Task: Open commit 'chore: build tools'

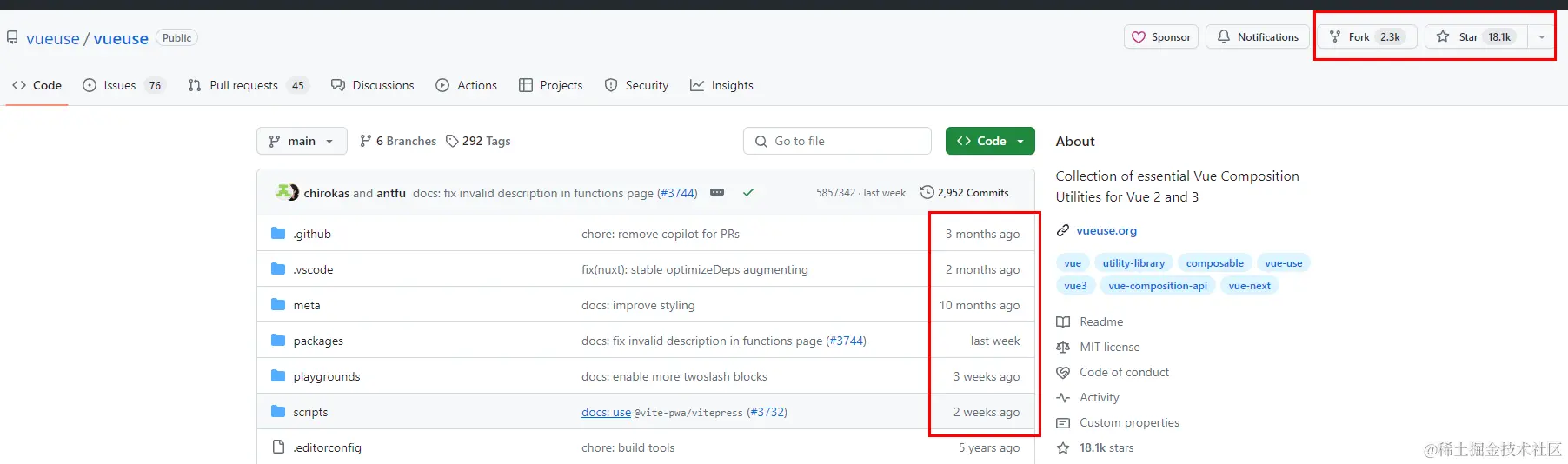Action: 628,447
